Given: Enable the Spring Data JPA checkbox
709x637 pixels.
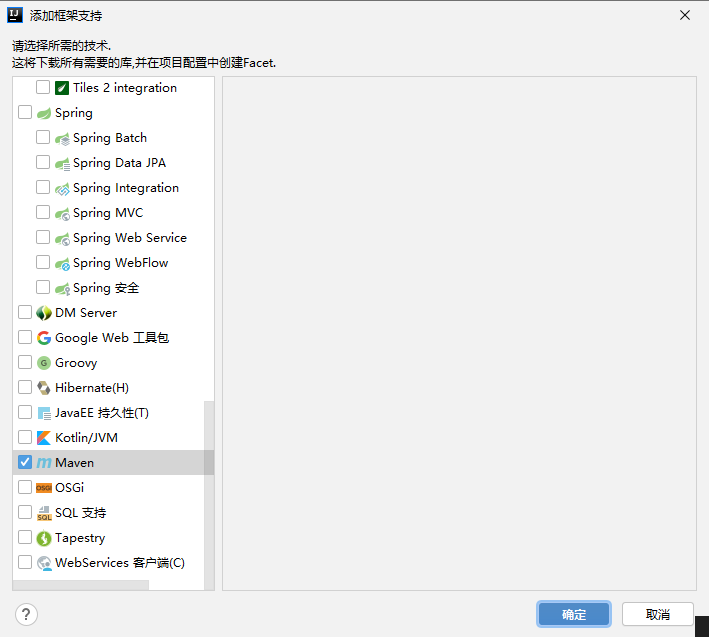Looking at the screenshot, I should coord(43,162).
